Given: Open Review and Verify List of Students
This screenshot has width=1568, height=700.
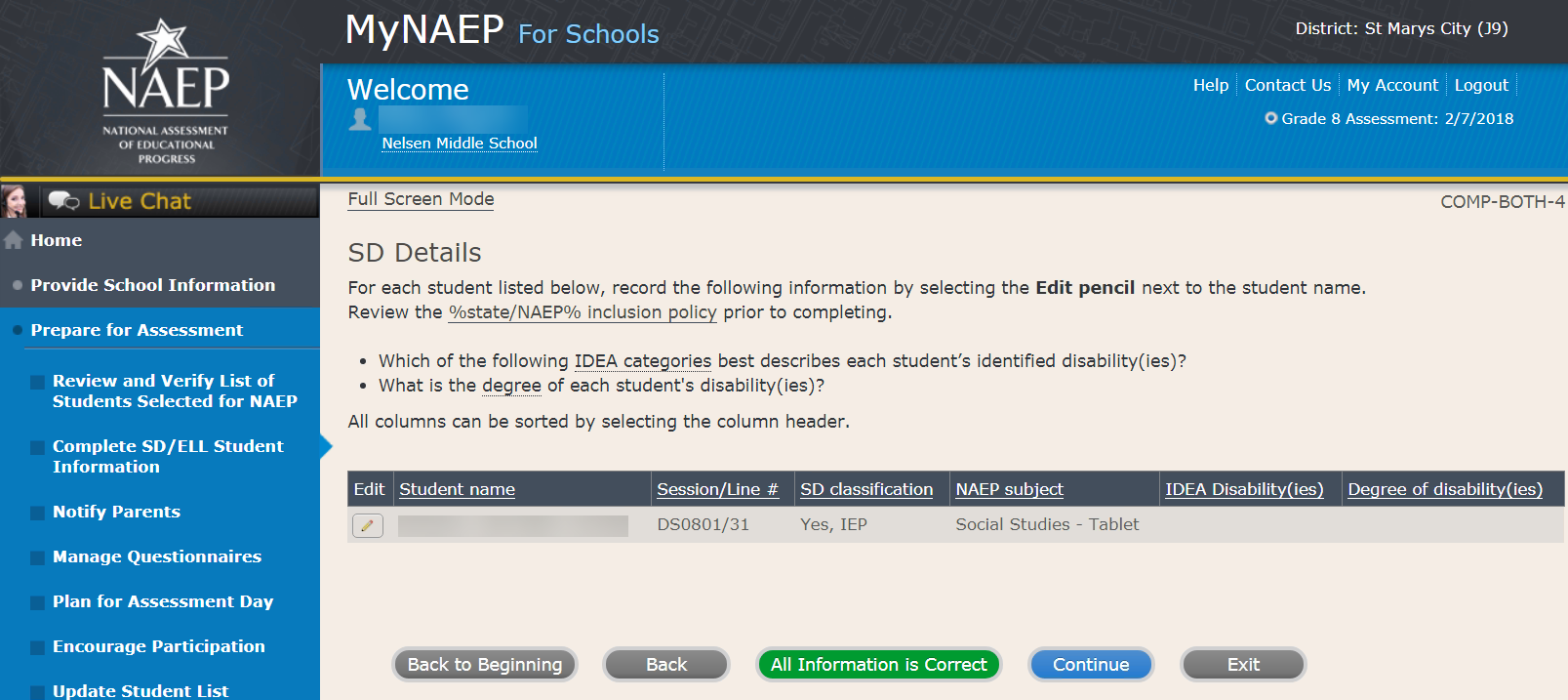Looking at the screenshot, I should 175,391.
